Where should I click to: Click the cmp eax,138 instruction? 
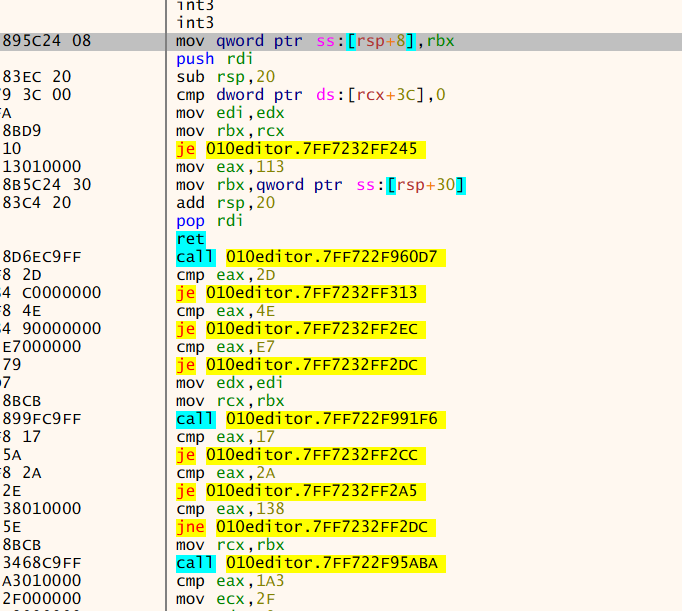[230, 509]
